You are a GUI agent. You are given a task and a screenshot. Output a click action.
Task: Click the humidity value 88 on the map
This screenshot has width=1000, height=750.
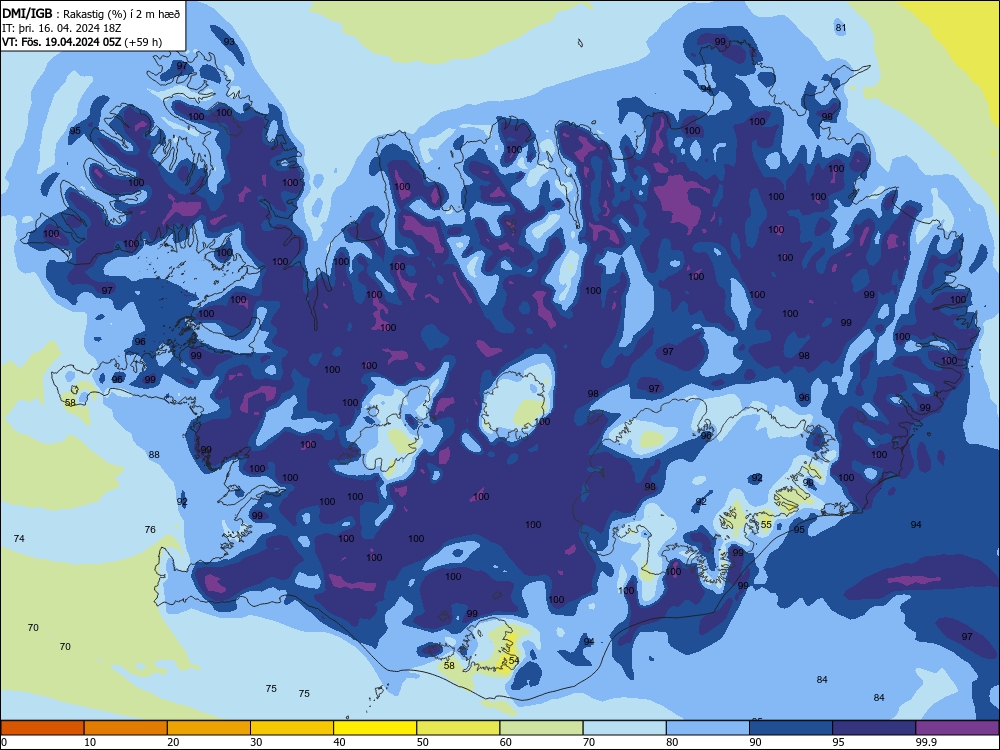pyautogui.click(x=154, y=455)
